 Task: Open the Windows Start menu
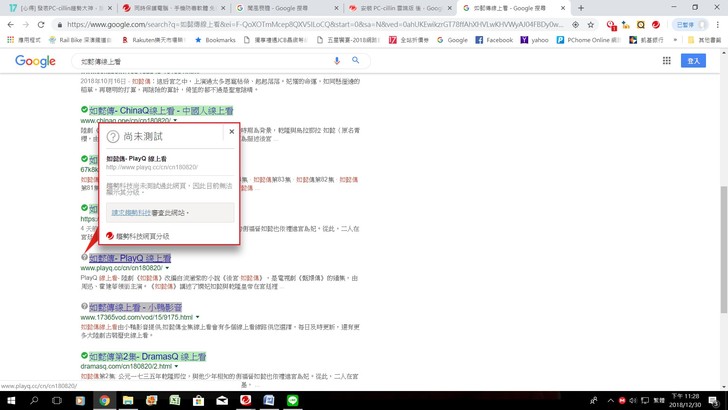click(11, 400)
